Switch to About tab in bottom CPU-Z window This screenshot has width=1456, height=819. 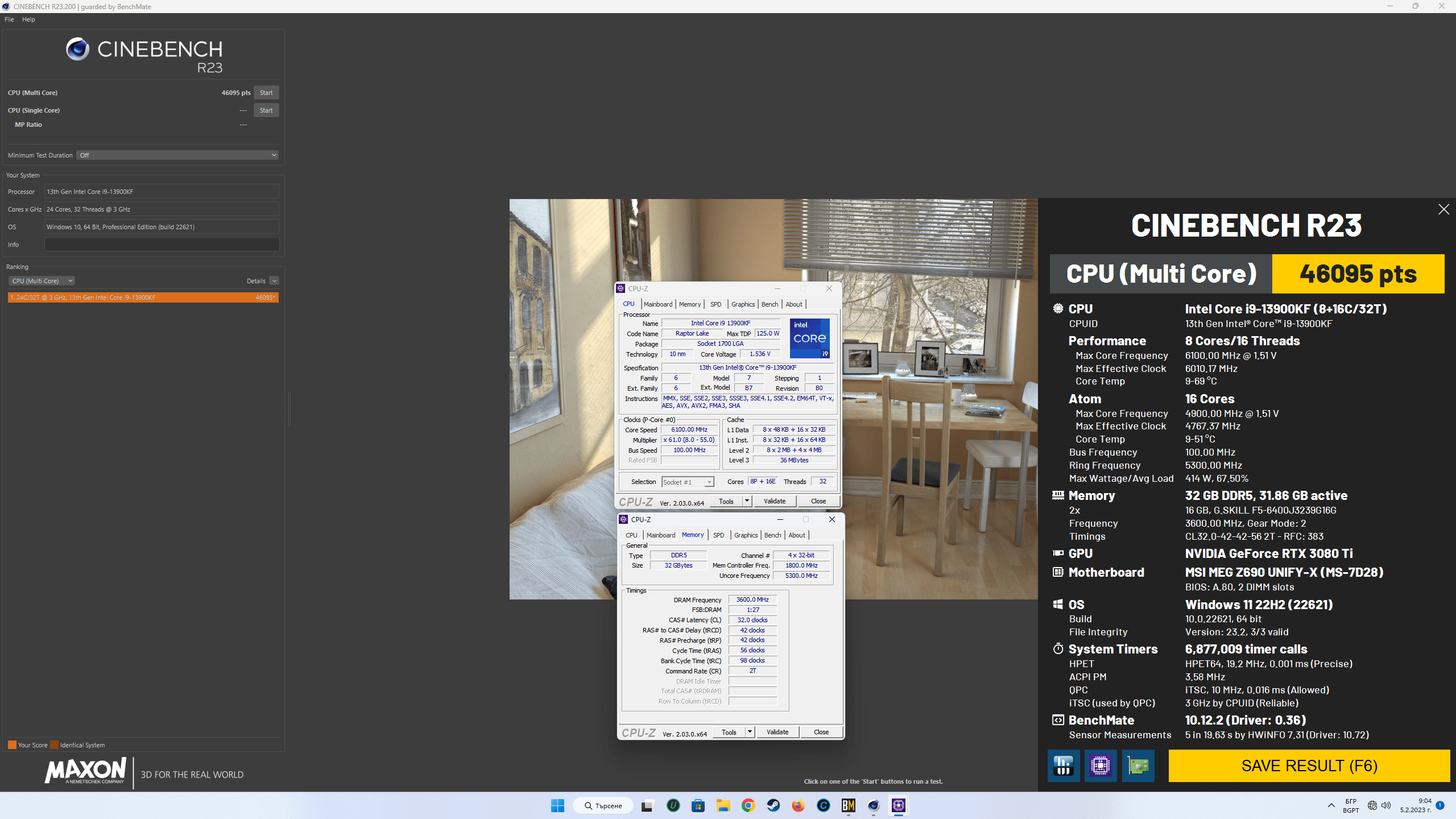click(x=797, y=535)
